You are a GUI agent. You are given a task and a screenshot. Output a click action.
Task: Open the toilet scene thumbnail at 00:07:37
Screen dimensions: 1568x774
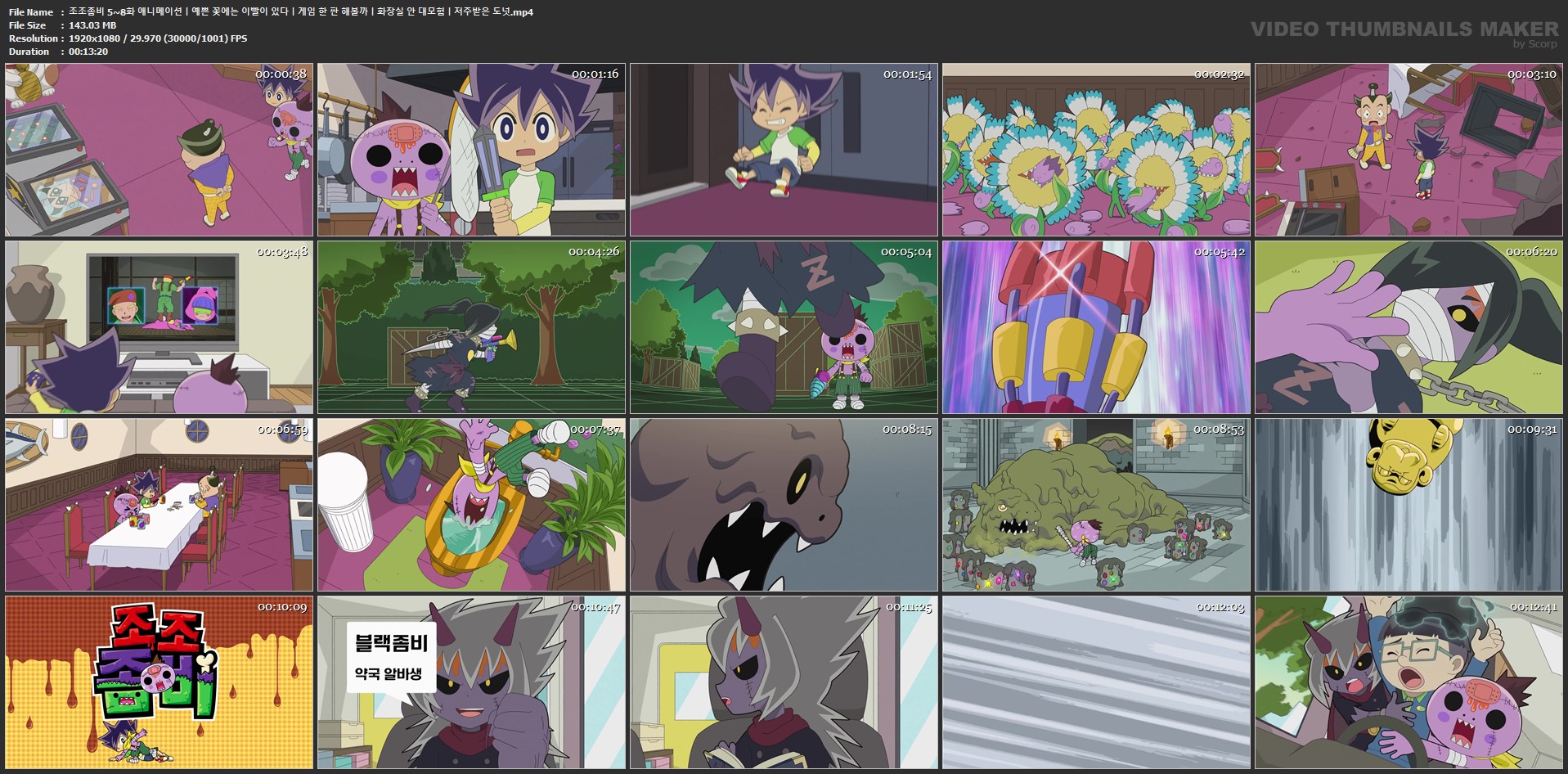(471, 505)
